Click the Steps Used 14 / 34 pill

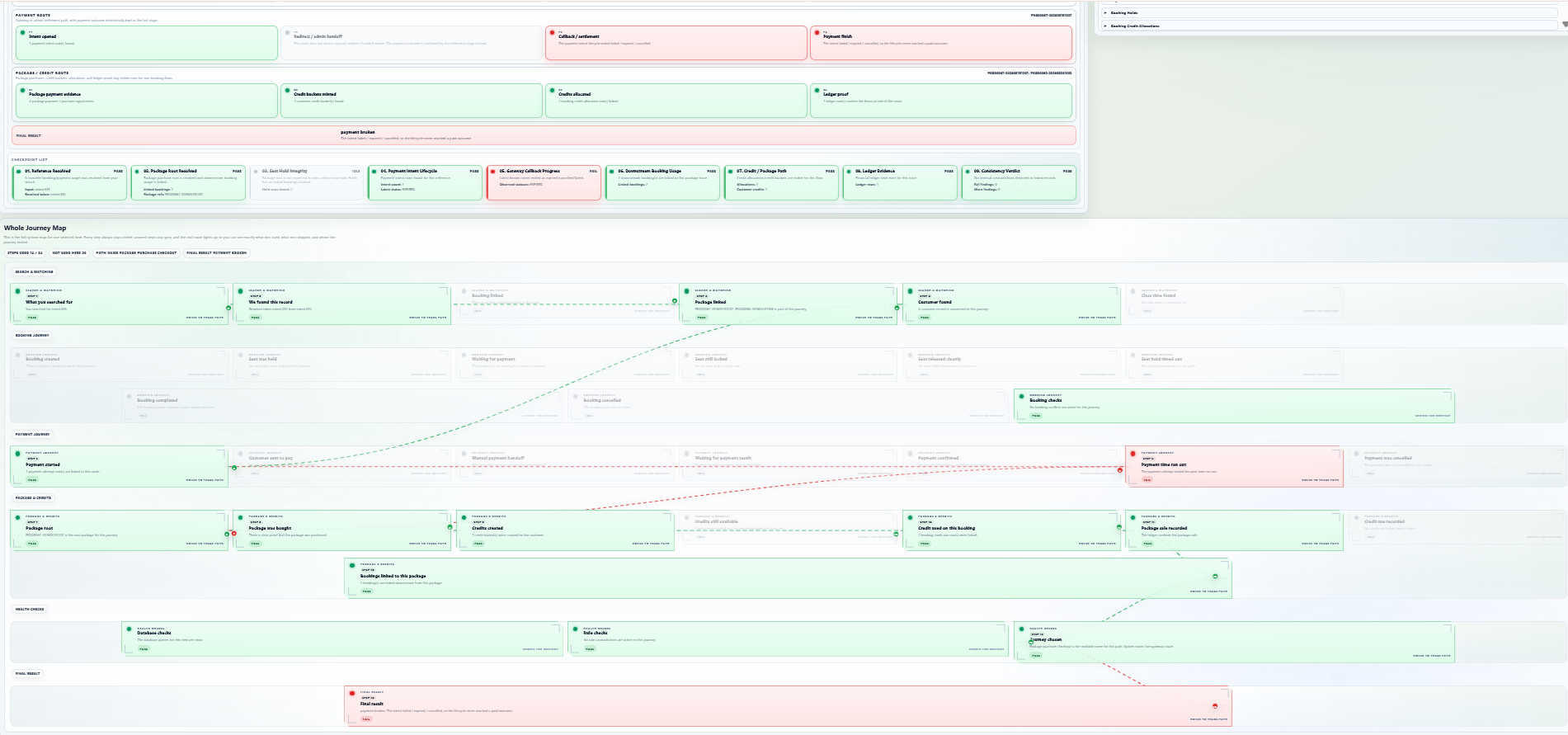point(25,252)
